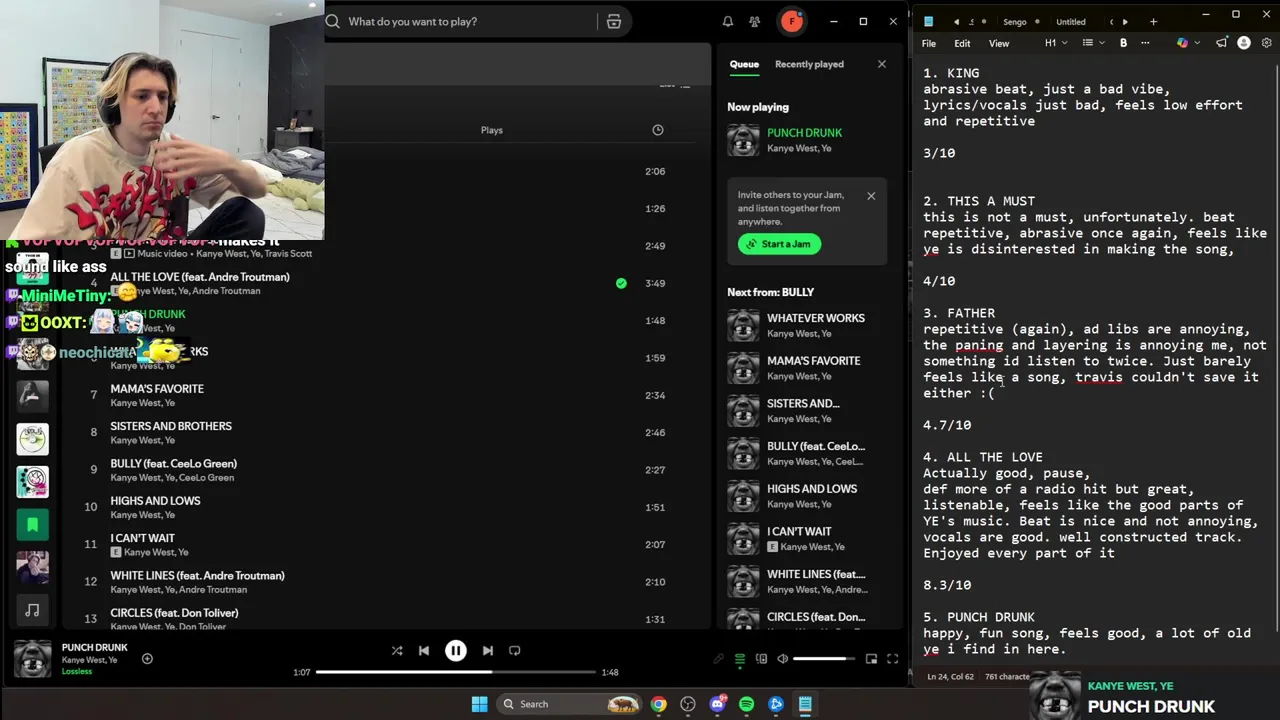Expand the Copilot dropdown arrow

(x=1196, y=43)
